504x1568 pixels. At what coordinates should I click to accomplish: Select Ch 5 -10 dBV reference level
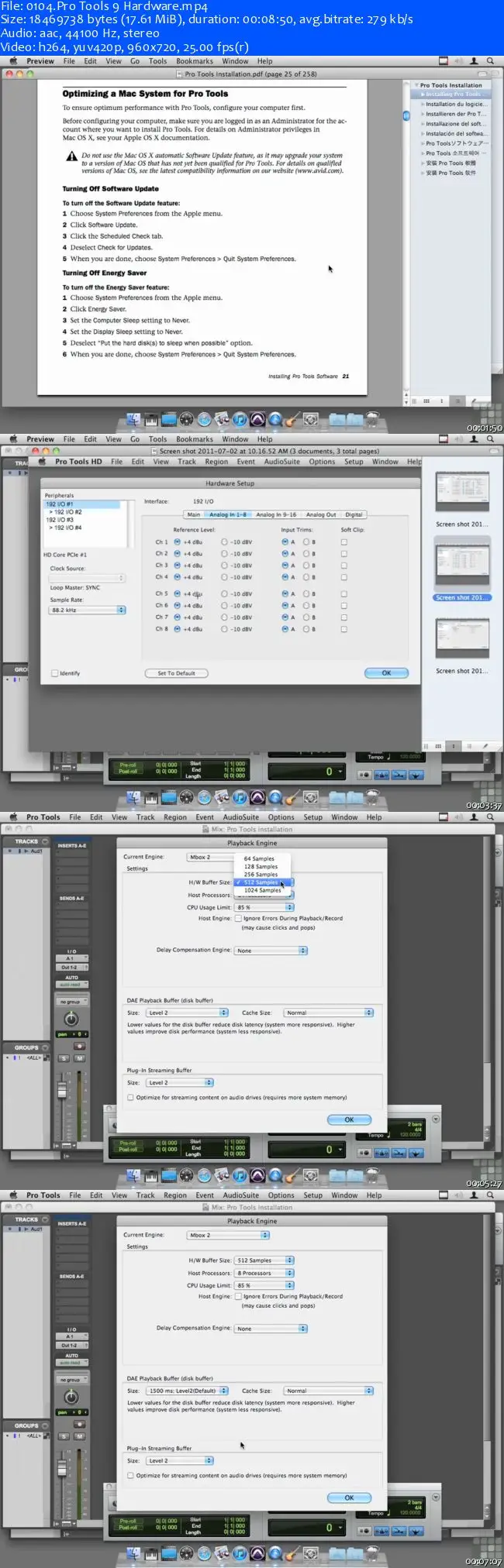tap(224, 594)
